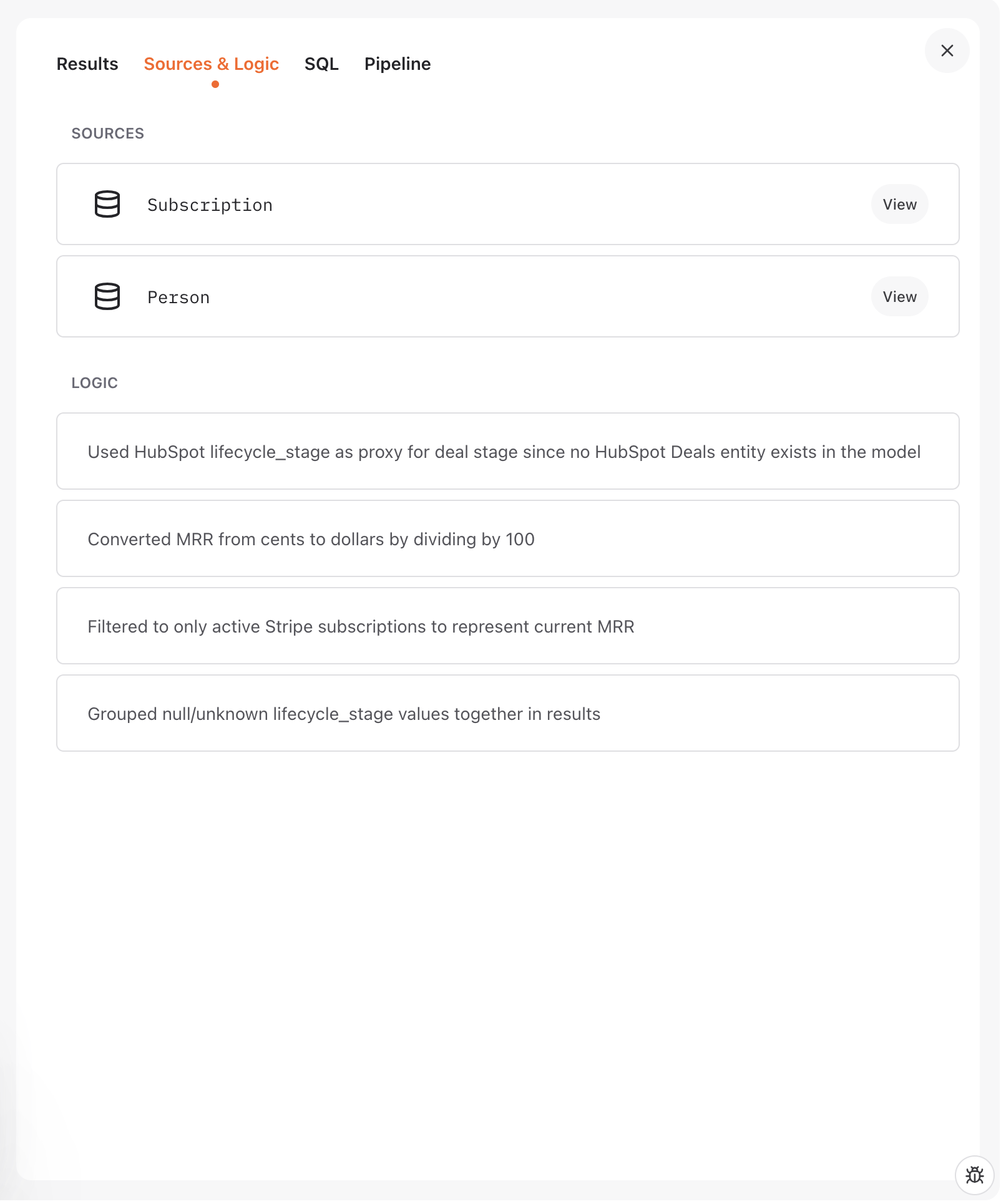Click View next to Subscription source
This screenshot has height=1204, width=1001.
click(899, 204)
